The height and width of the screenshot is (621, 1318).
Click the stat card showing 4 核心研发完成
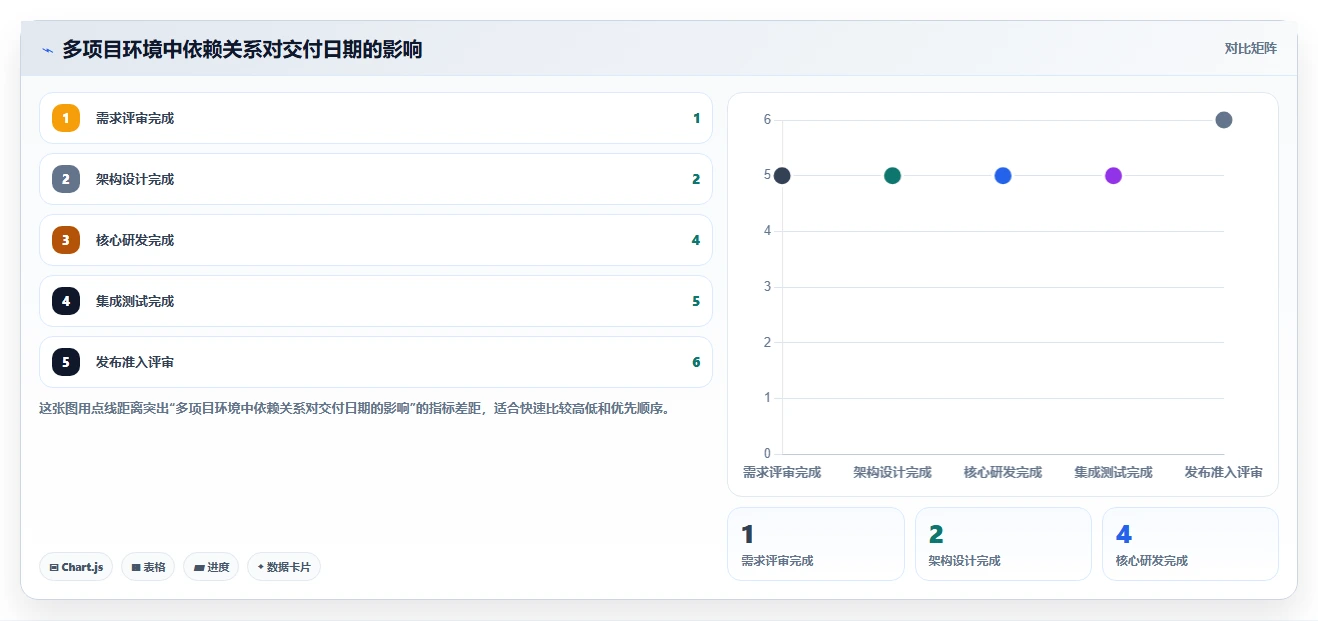(x=1190, y=544)
